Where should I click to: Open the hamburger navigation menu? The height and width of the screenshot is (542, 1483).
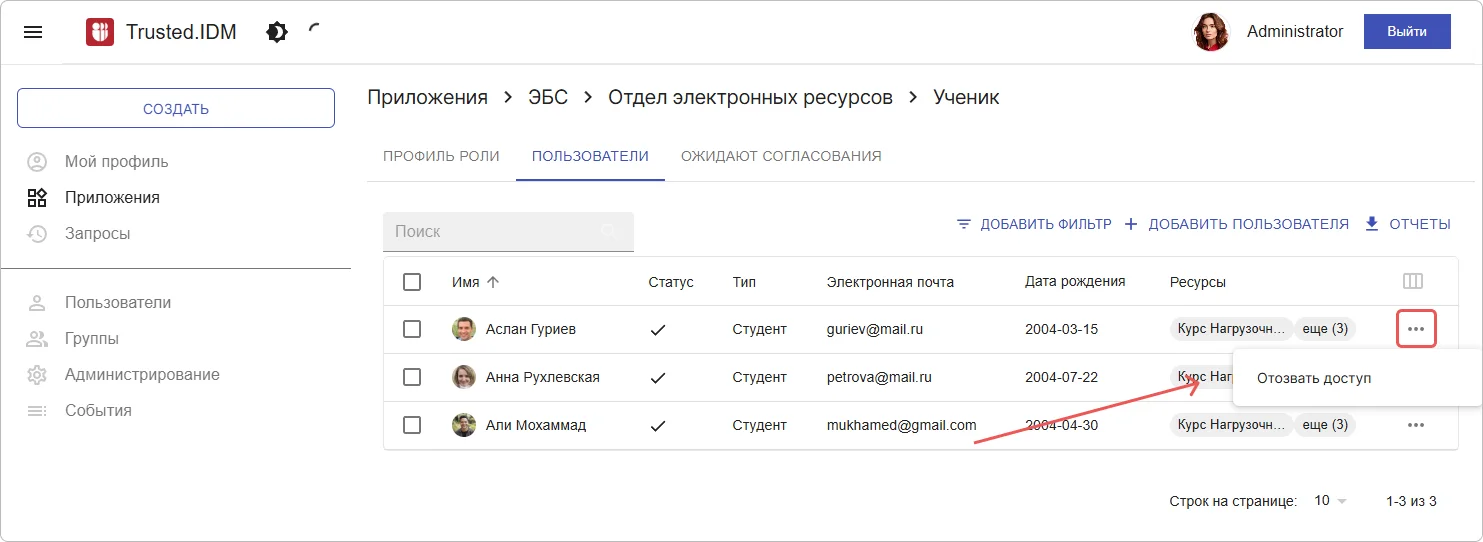click(x=33, y=32)
